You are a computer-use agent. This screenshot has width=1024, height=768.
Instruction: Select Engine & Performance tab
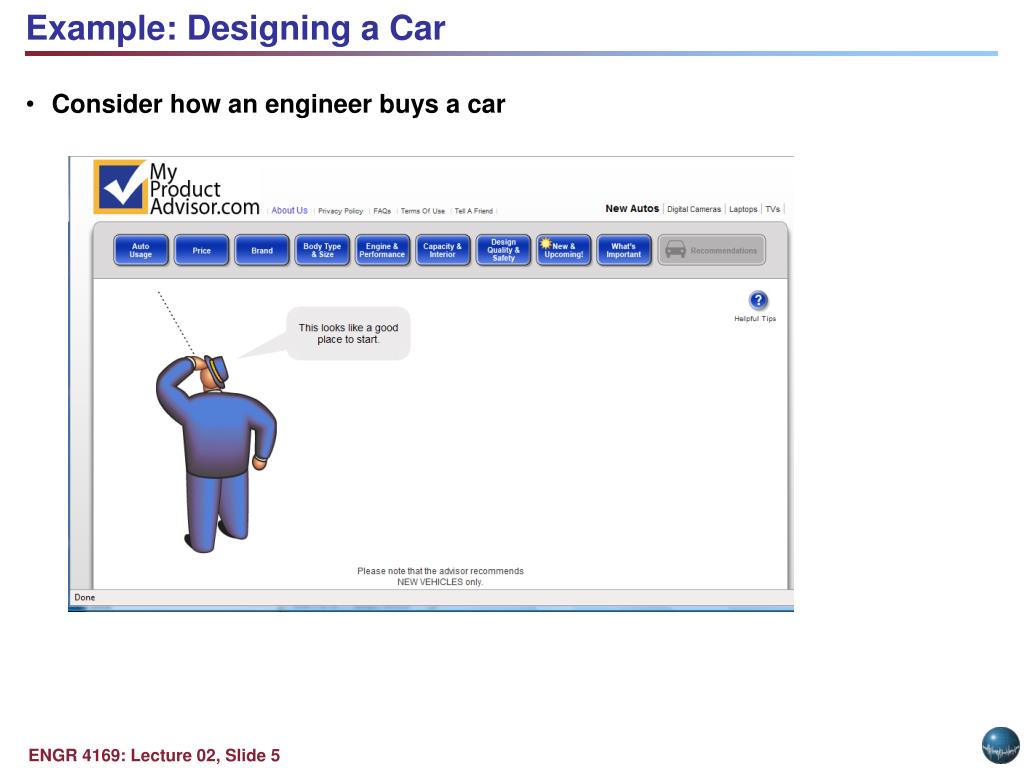(382, 250)
